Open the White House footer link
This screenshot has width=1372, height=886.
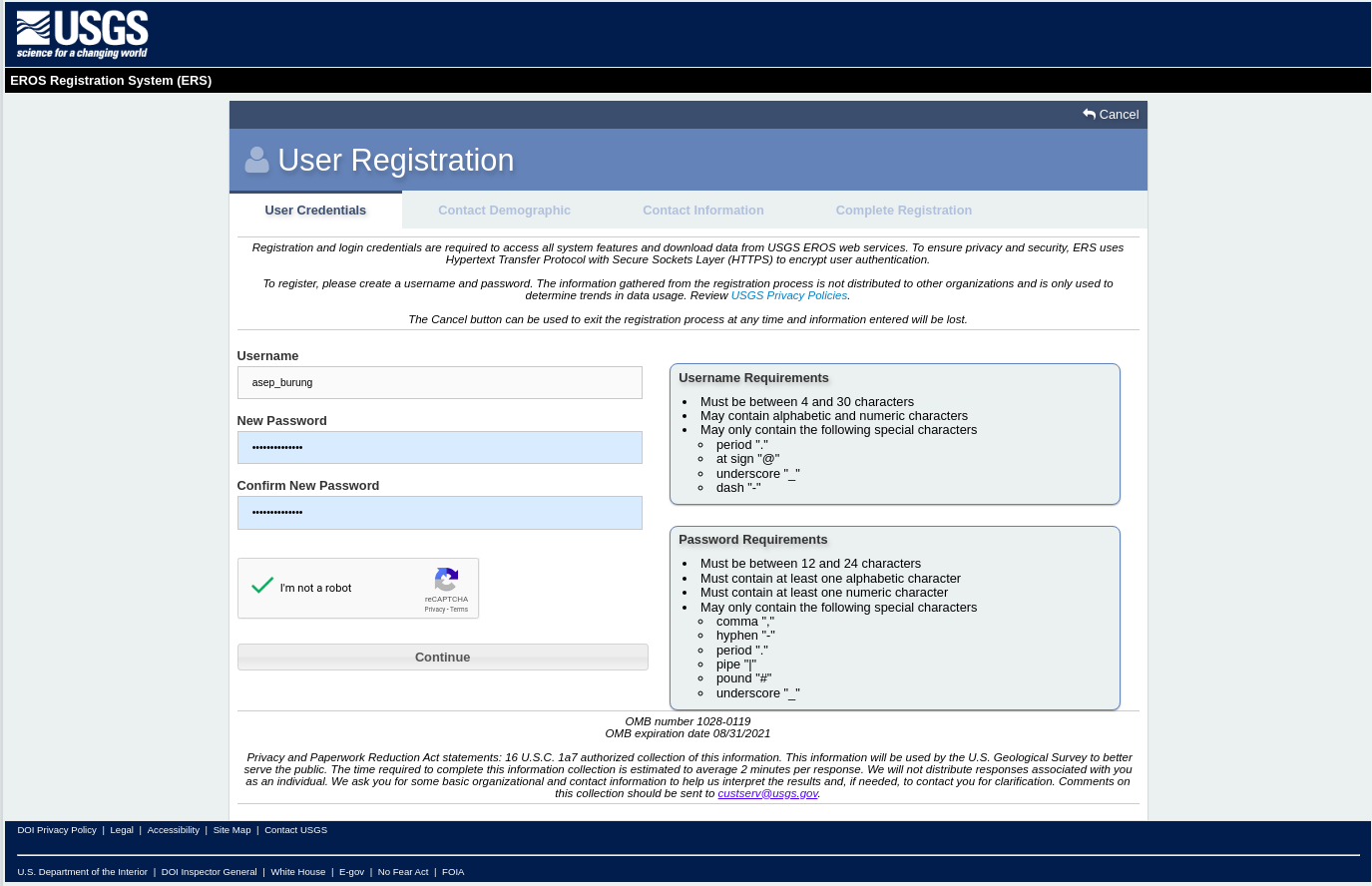click(298, 872)
